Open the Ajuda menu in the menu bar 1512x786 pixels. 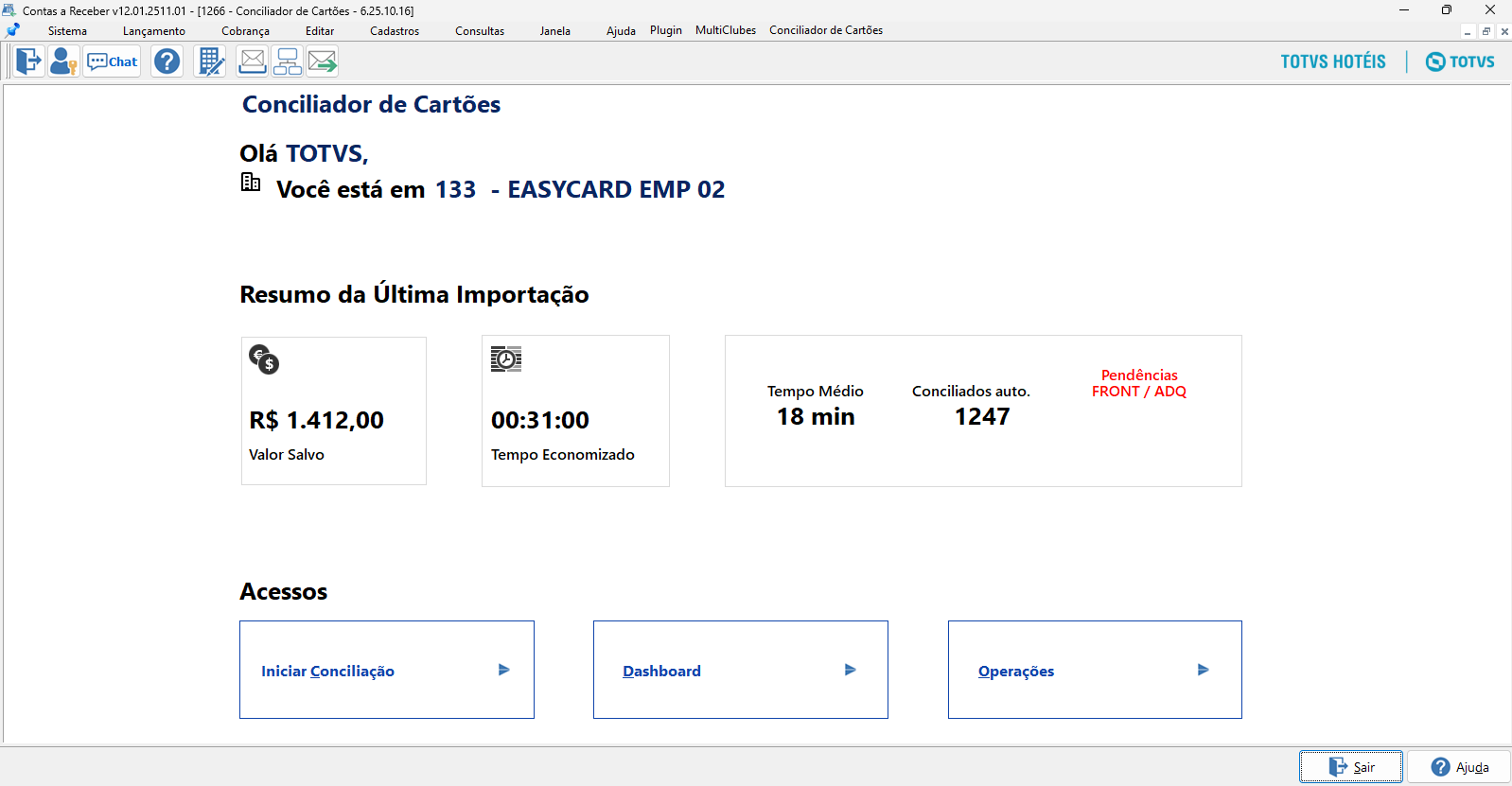(x=621, y=31)
